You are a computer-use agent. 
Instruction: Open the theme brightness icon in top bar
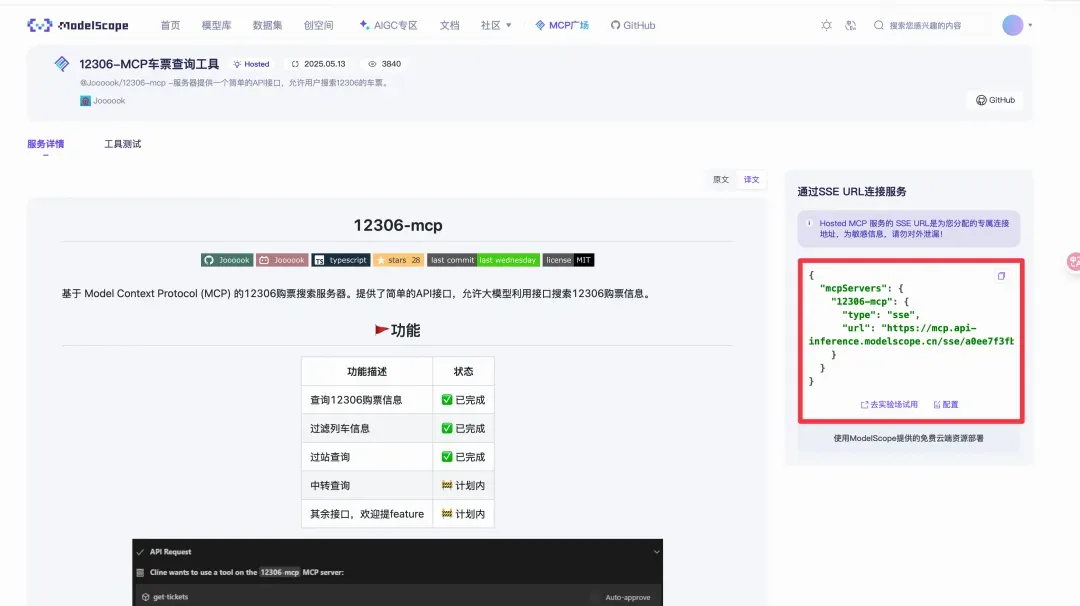click(826, 25)
